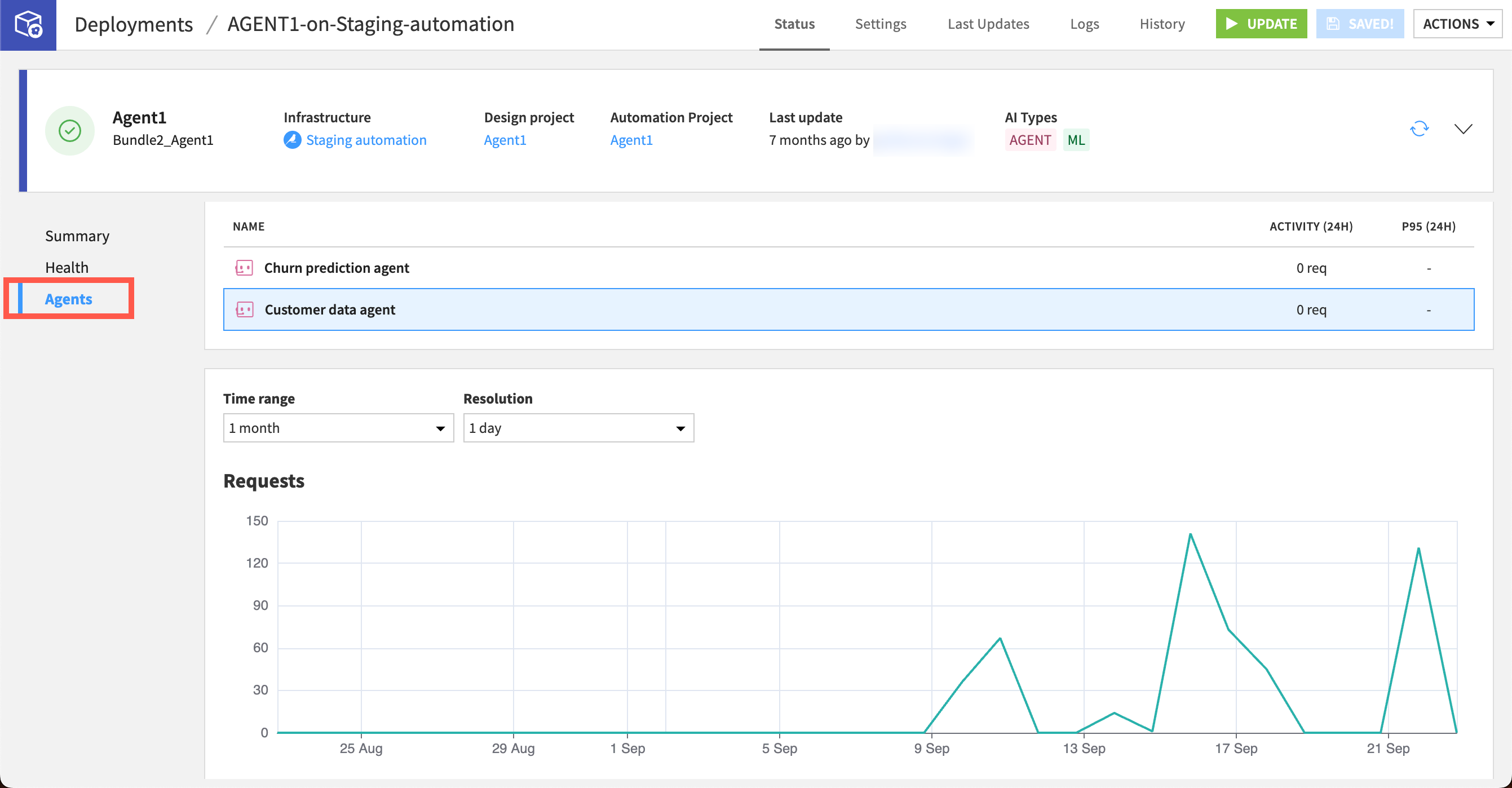The width and height of the screenshot is (1512, 788).
Task: Click the Bundle2_Agent1 bundle name
Action: pyautogui.click(x=162, y=140)
